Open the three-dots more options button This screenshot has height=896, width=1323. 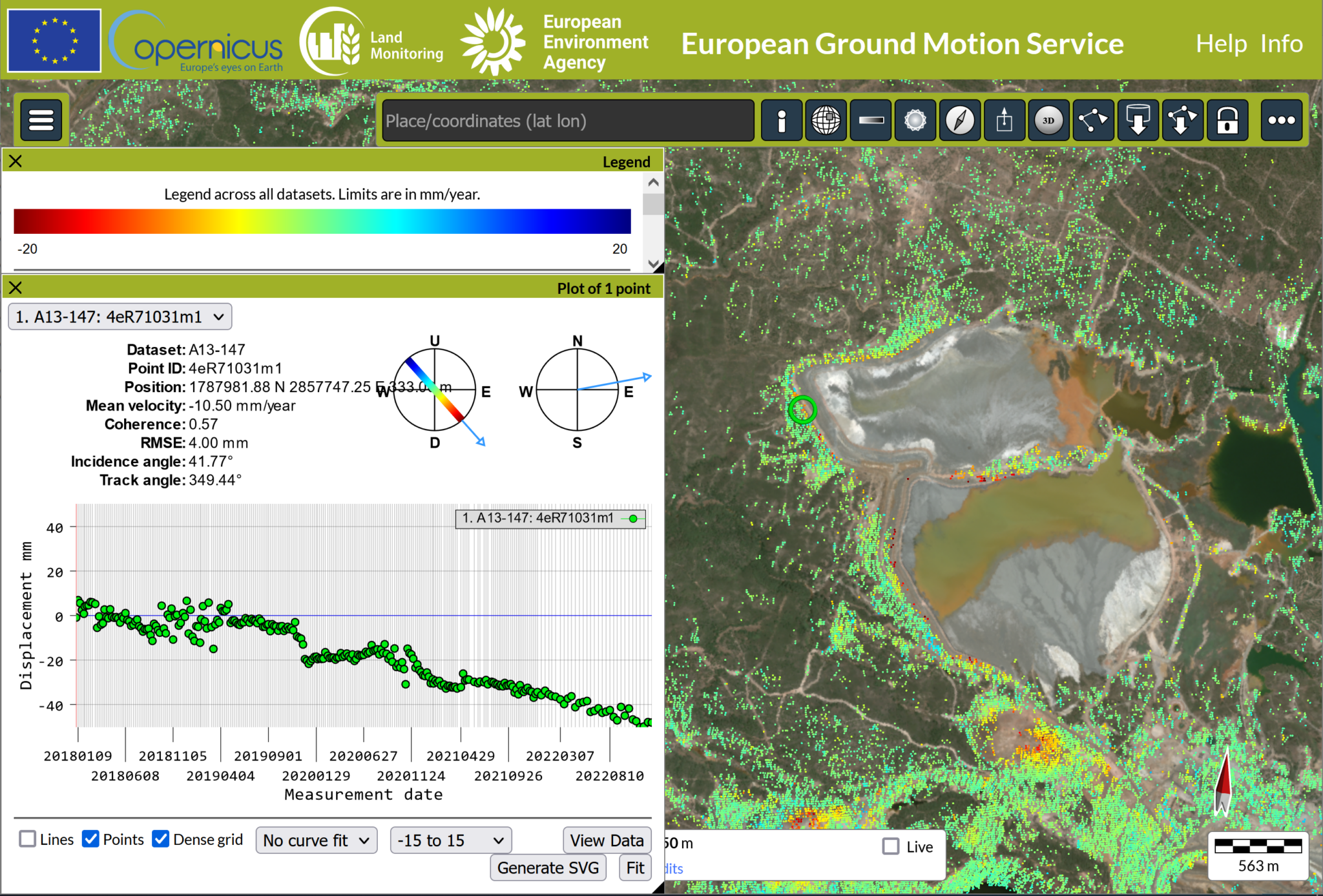(x=1281, y=120)
